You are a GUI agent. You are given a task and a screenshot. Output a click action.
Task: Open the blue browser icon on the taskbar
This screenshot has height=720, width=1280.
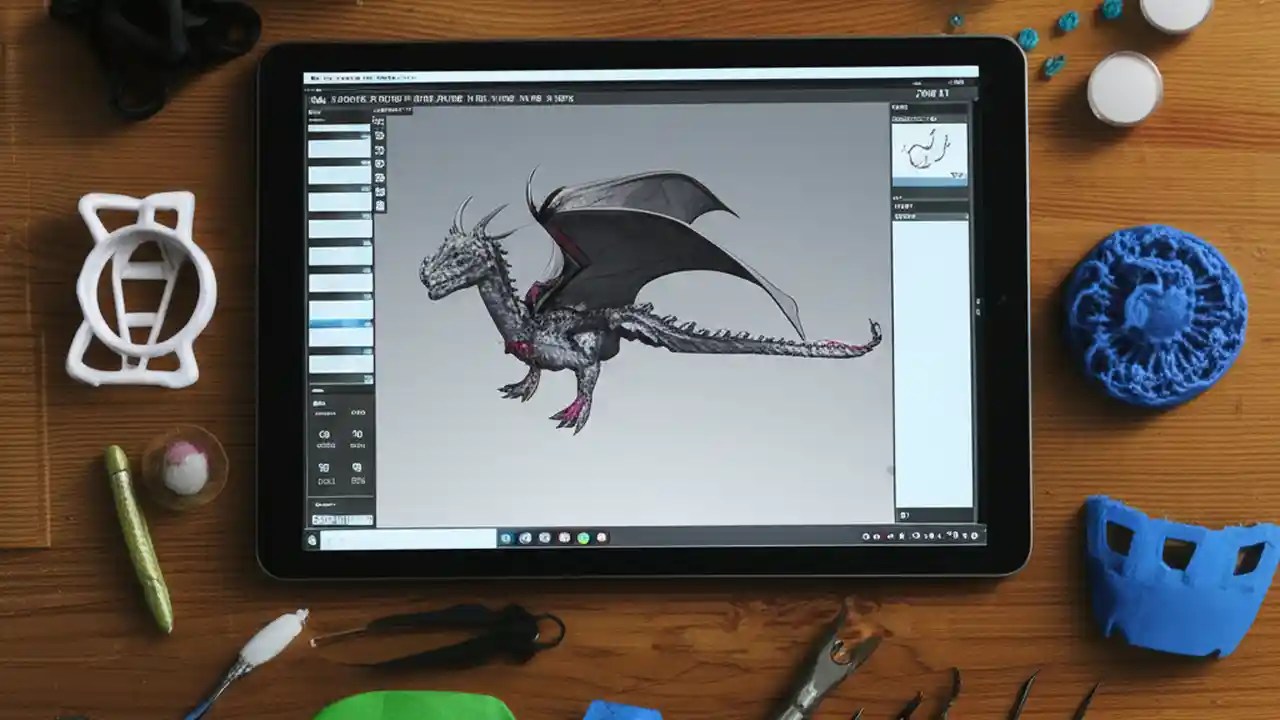pyautogui.click(x=504, y=537)
